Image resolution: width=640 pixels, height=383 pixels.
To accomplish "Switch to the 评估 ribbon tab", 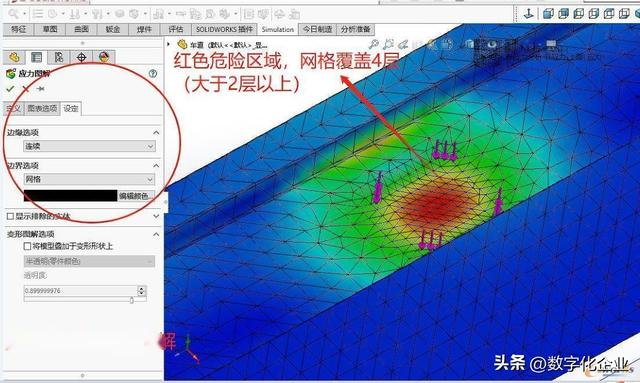I will pyautogui.click(x=176, y=29).
